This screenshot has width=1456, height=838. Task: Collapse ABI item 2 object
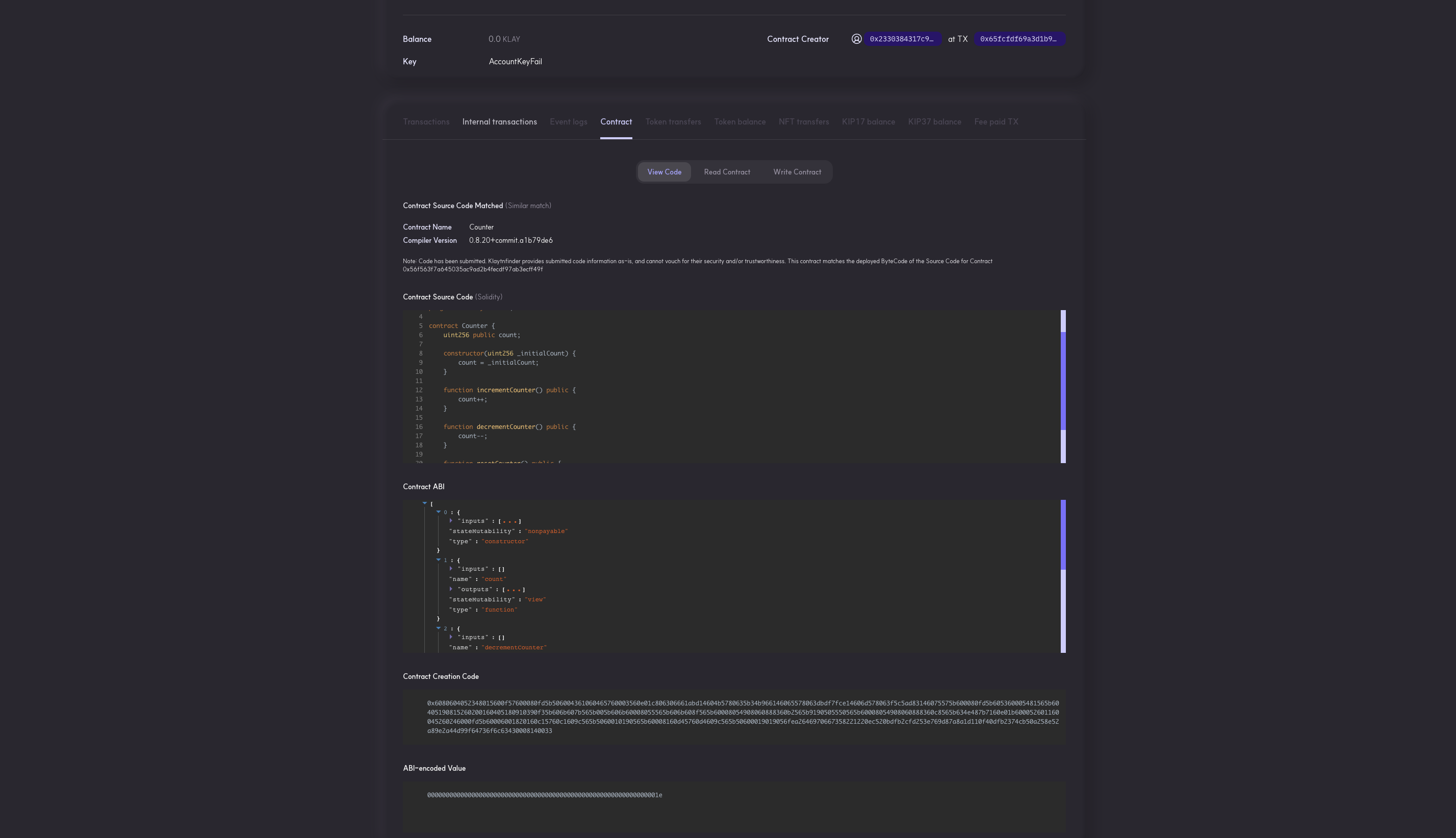[439, 628]
